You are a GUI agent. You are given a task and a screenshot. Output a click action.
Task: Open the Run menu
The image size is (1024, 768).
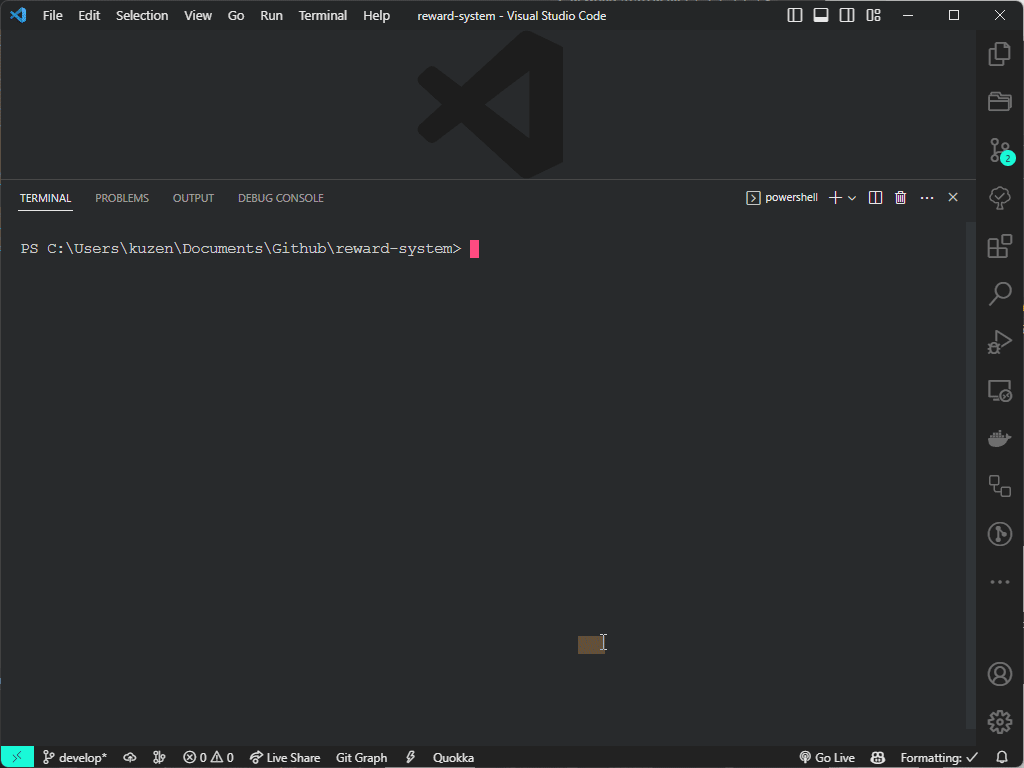coord(271,16)
